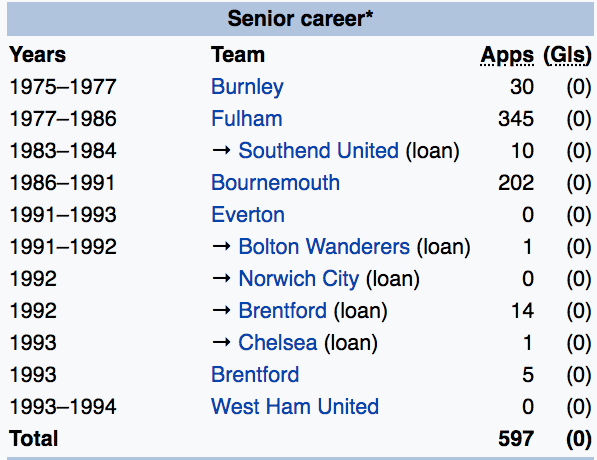Click the total apps value 597
The height and width of the screenshot is (460, 597).
pyautogui.click(x=516, y=438)
